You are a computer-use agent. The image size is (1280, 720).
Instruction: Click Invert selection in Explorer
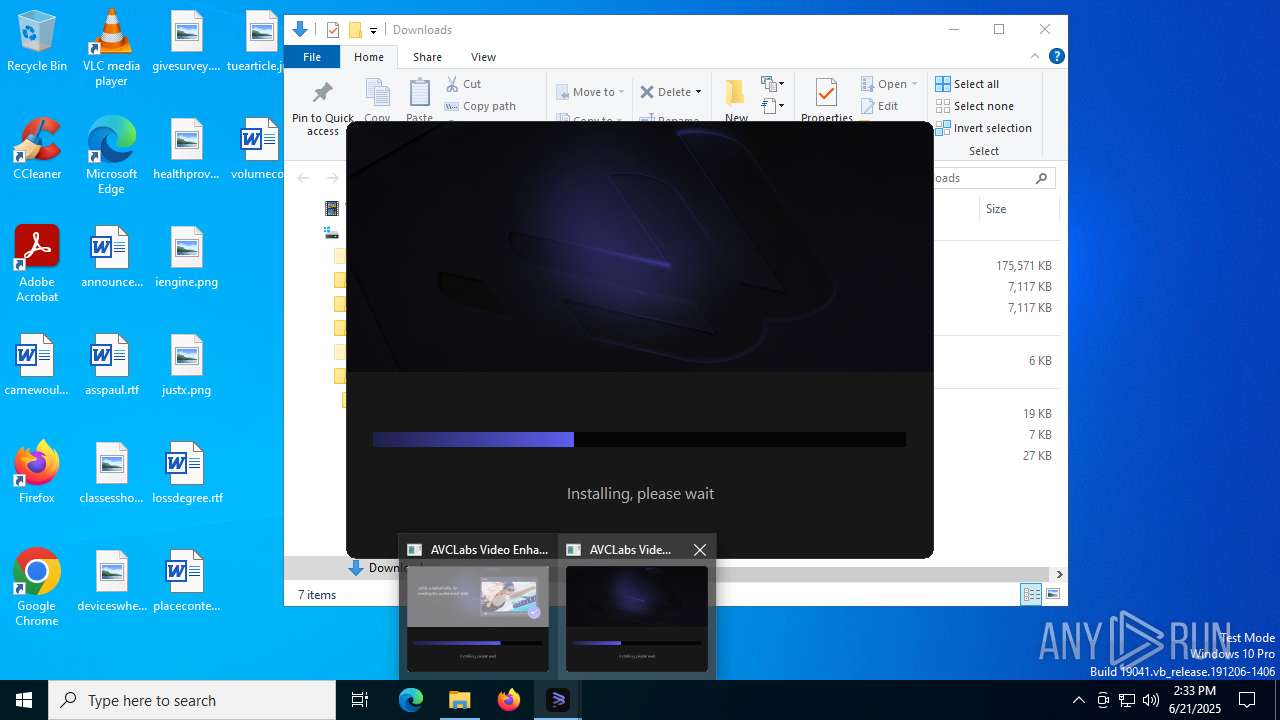coord(983,128)
